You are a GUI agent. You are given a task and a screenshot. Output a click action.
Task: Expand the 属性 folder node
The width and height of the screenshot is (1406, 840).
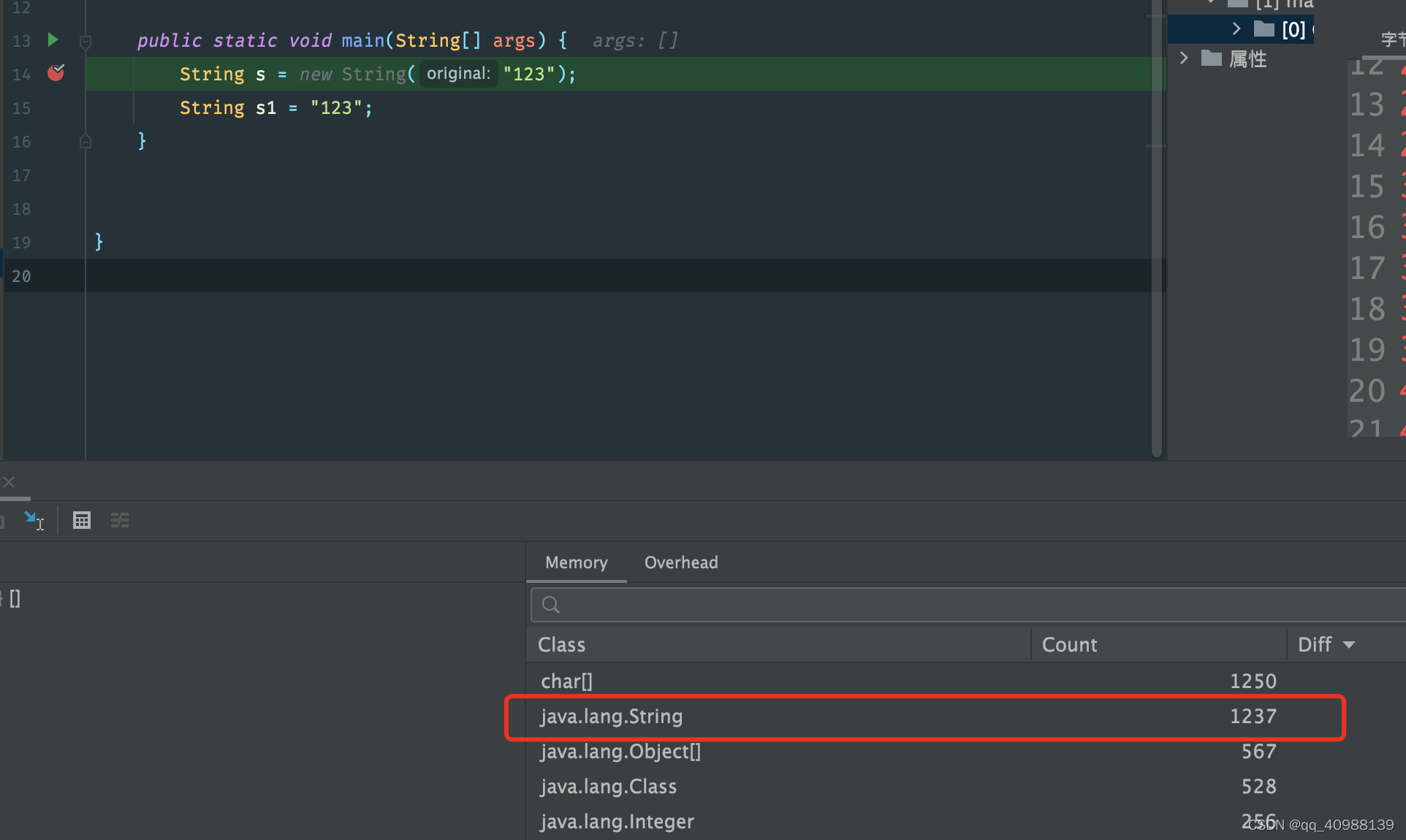(1184, 58)
